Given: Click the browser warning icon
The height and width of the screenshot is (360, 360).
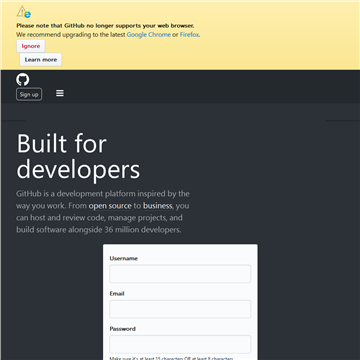Looking at the screenshot, I should coord(24,12).
